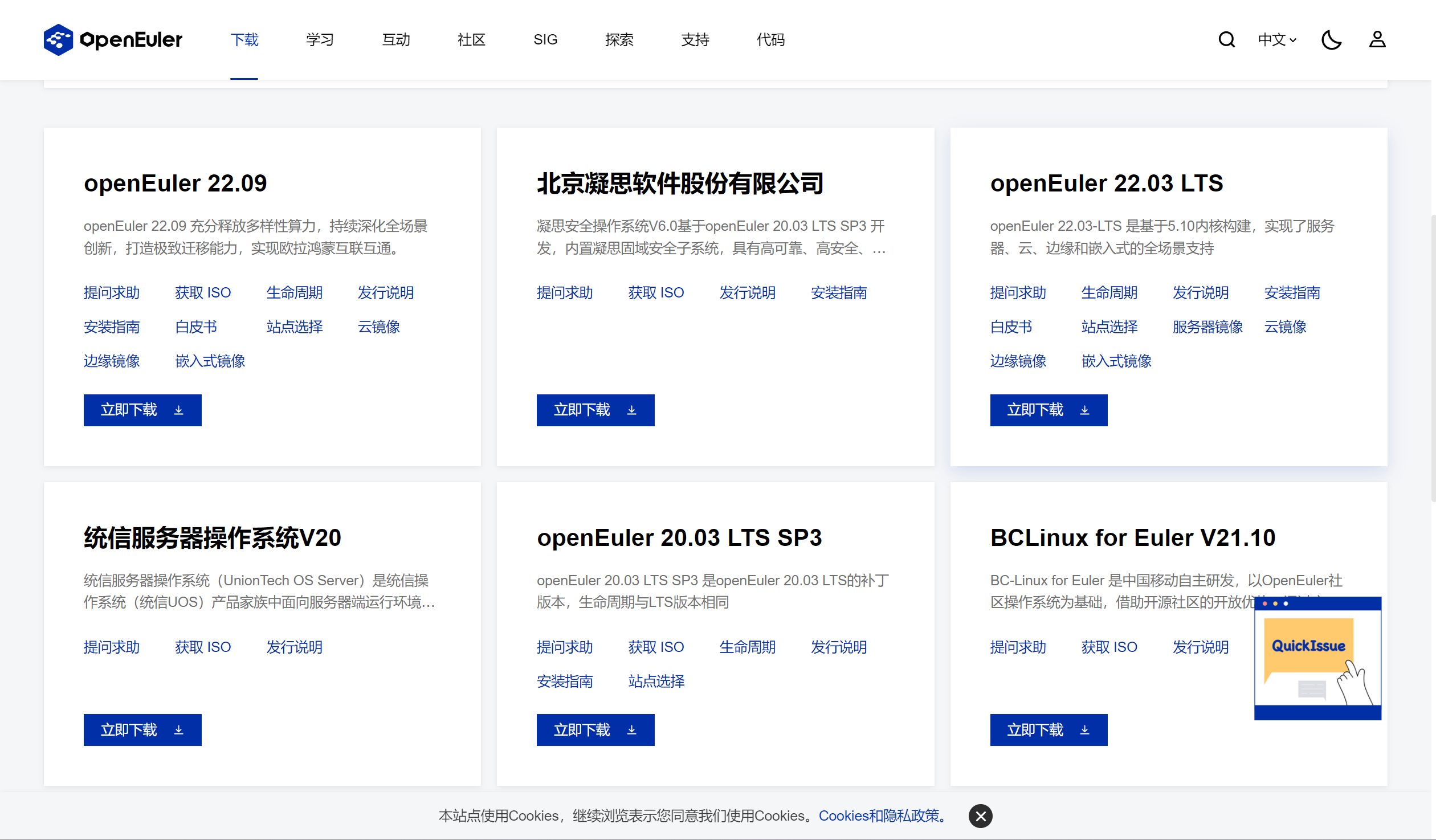Click 立即下载 for BCLinux for Euler V21.10
The height and width of the screenshot is (840, 1436).
tap(1049, 729)
